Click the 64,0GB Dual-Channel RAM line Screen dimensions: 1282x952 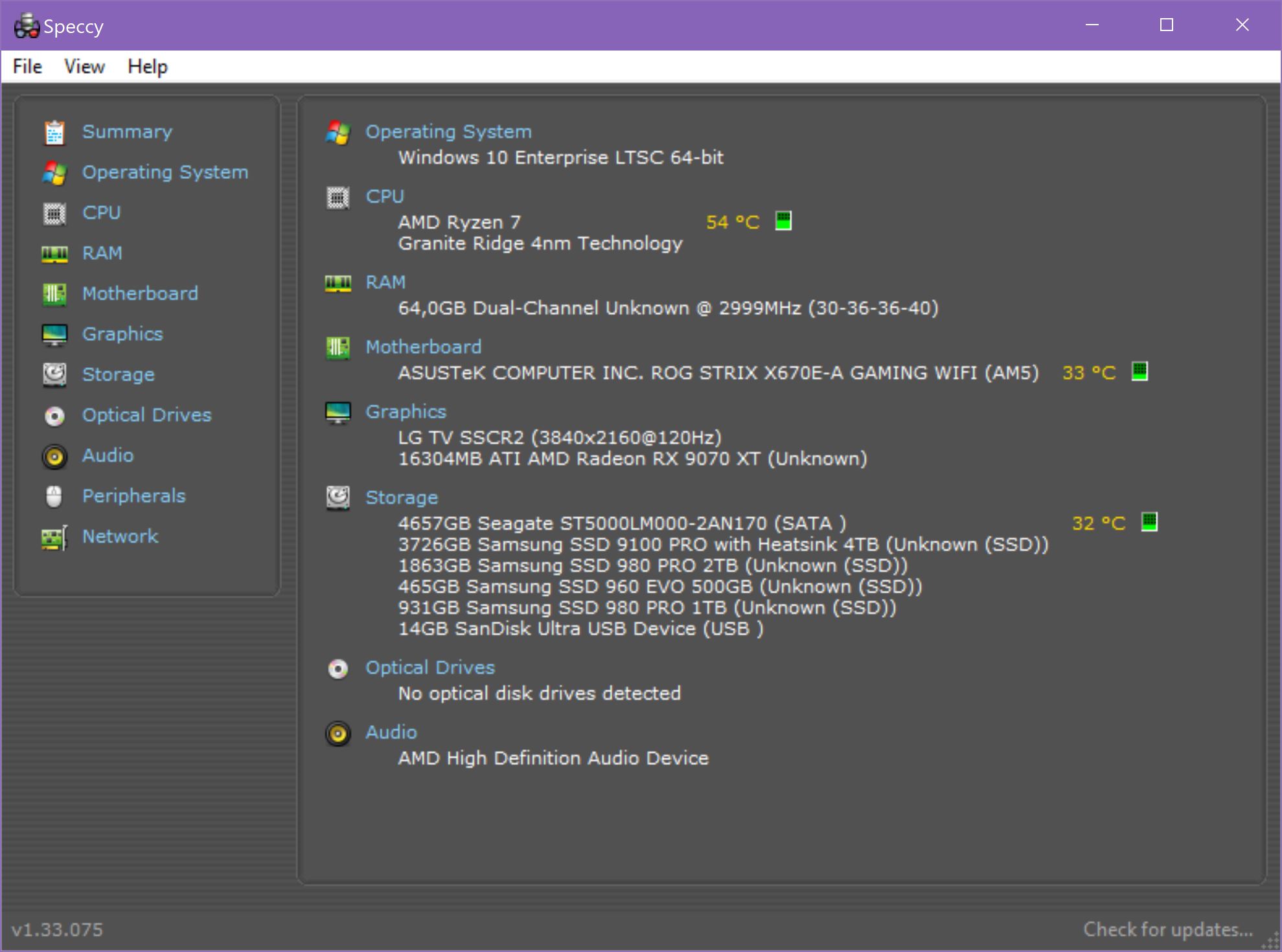(x=669, y=308)
